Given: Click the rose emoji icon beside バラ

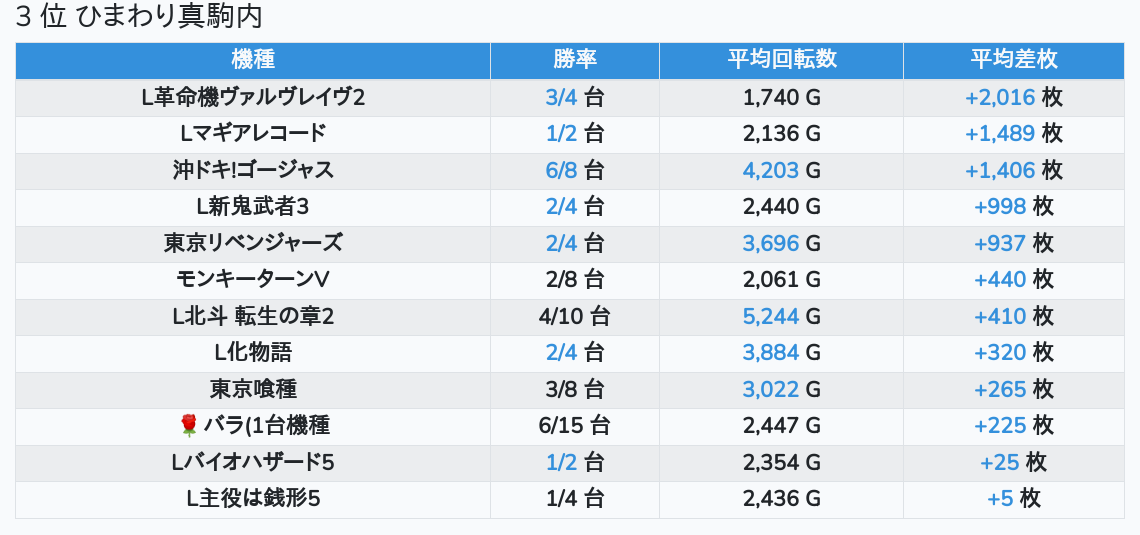Looking at the screenshot, I should 189,426.
